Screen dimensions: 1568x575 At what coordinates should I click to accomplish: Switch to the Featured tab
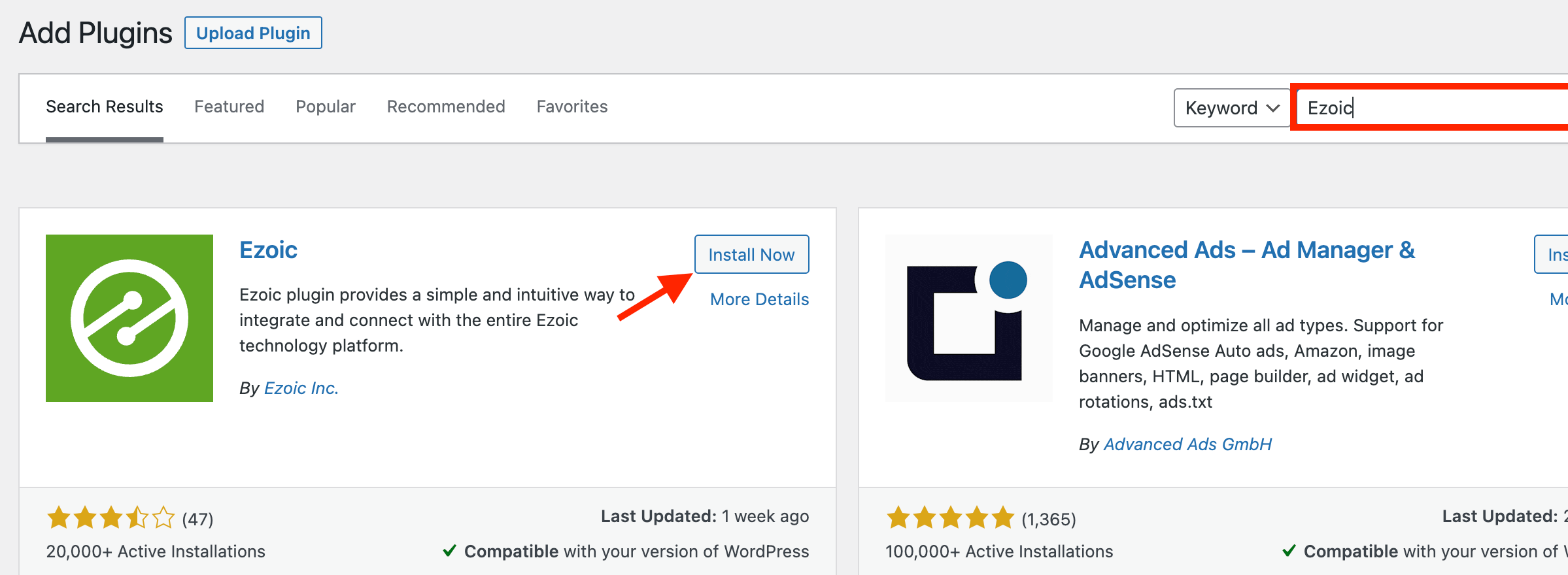pos(229,107)
